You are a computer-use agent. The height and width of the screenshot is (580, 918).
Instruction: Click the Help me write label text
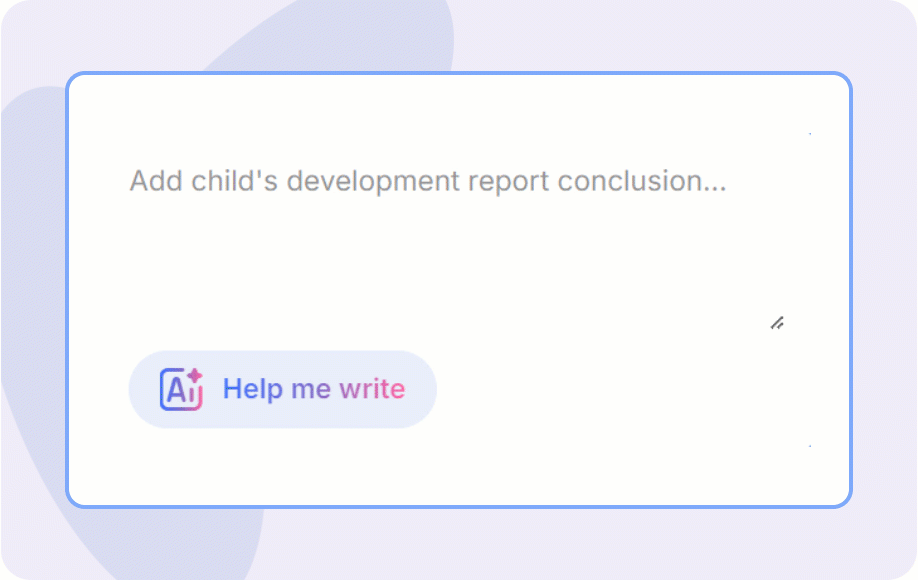(313, 389)
